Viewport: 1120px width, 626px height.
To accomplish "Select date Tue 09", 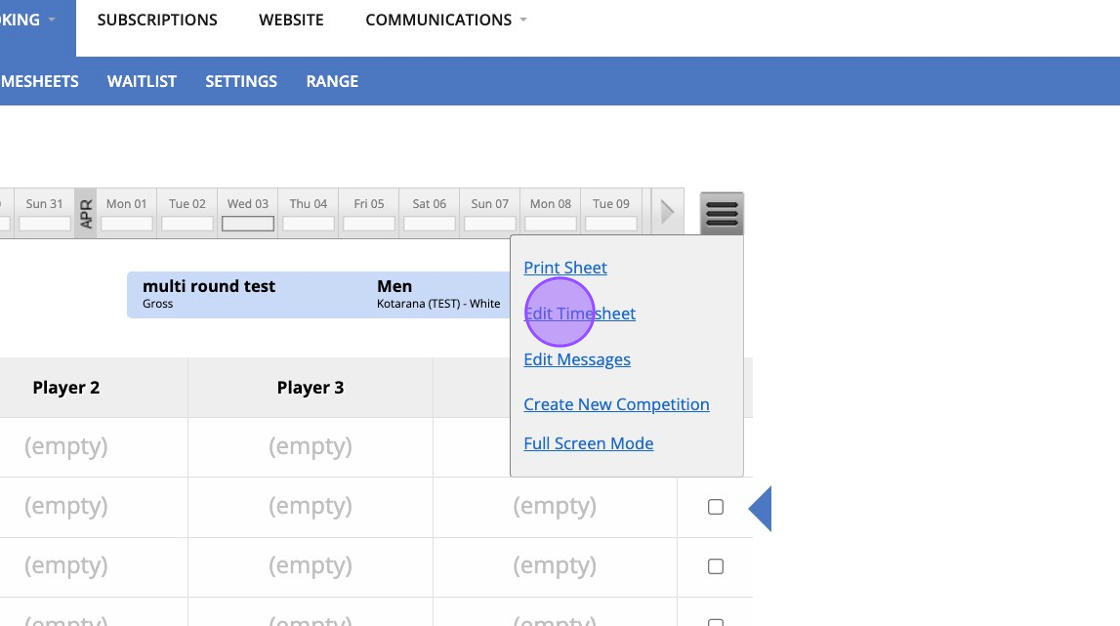I will click(611, 213).
